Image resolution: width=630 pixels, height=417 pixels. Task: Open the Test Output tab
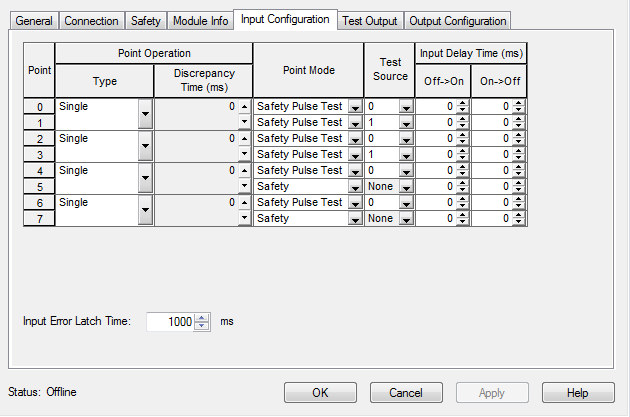tap(369, 21)
